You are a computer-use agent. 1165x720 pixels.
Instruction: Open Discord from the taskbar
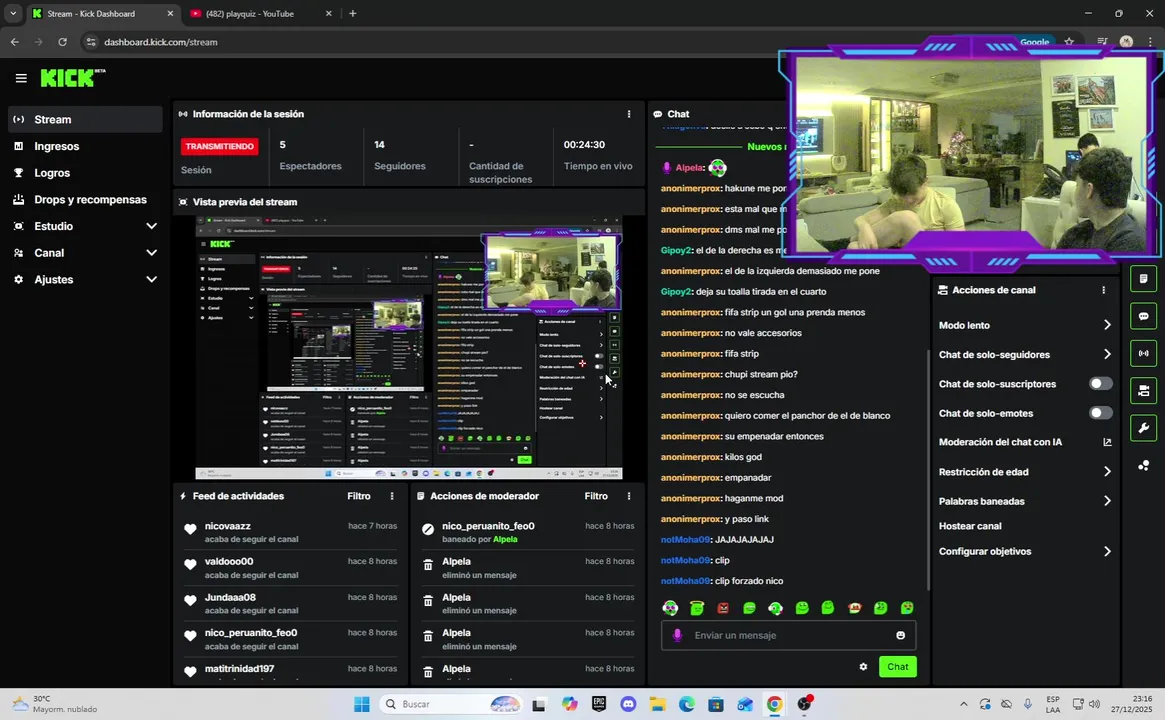(628, 704)
